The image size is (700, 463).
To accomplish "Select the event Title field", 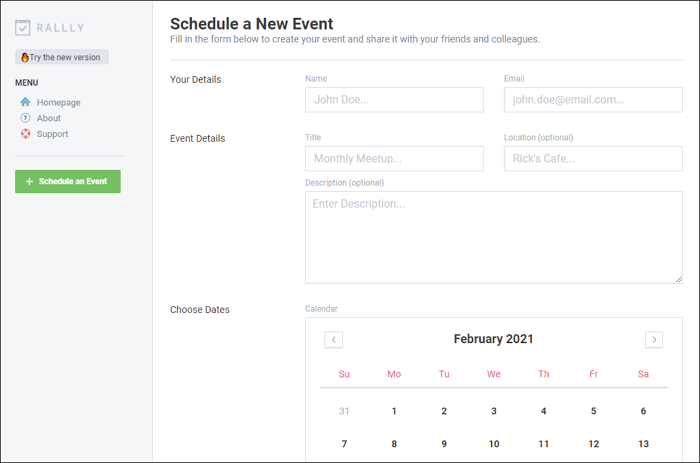I will point(394,159).
